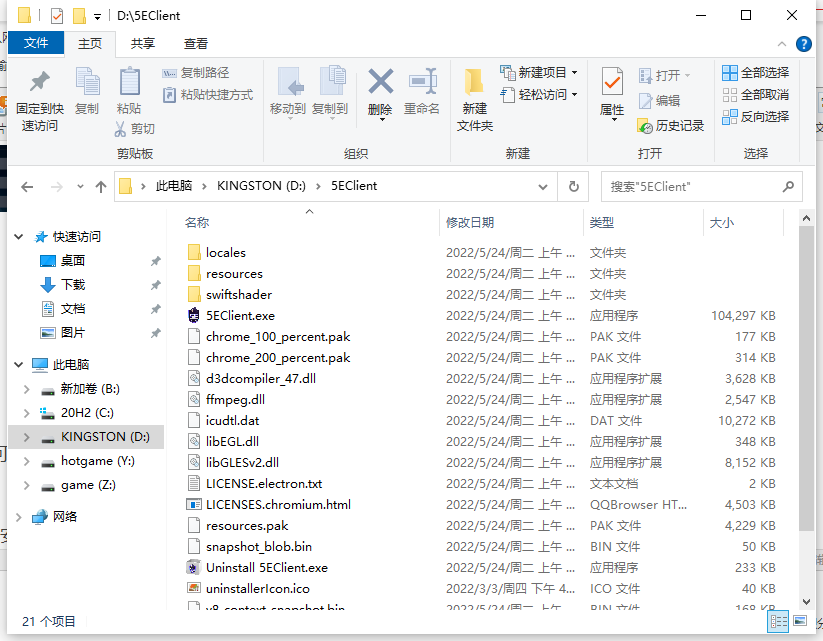Click the New folder (新建文件夹) icon
Viewport: 823px width, 641px height.
pos(474,83)
